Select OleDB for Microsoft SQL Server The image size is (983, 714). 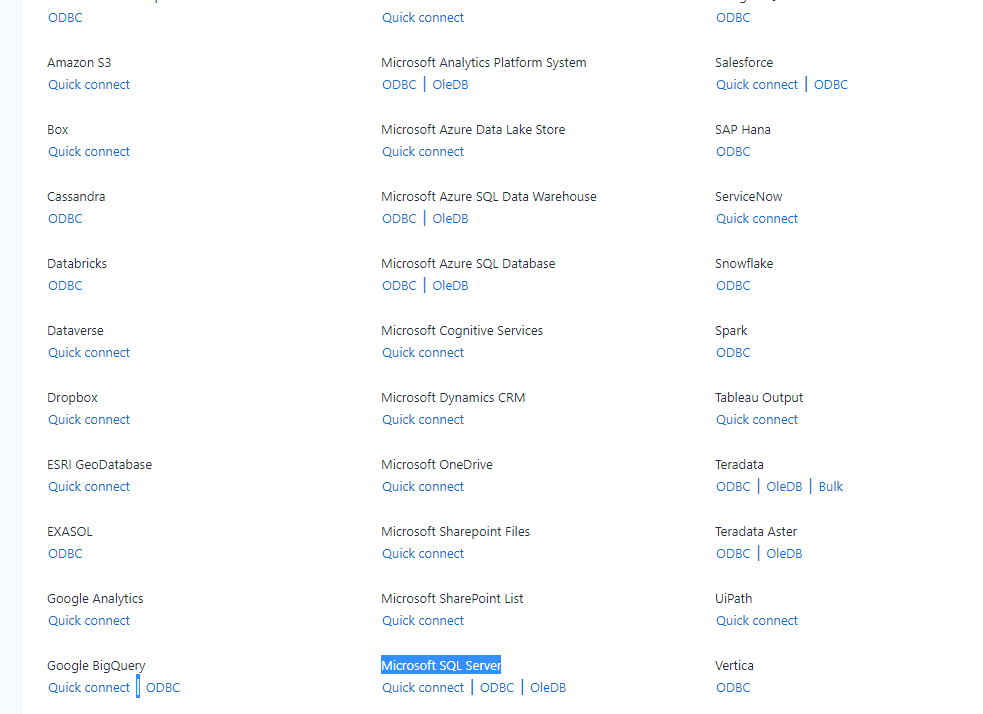pyautogui.click(x=547, y=687)
